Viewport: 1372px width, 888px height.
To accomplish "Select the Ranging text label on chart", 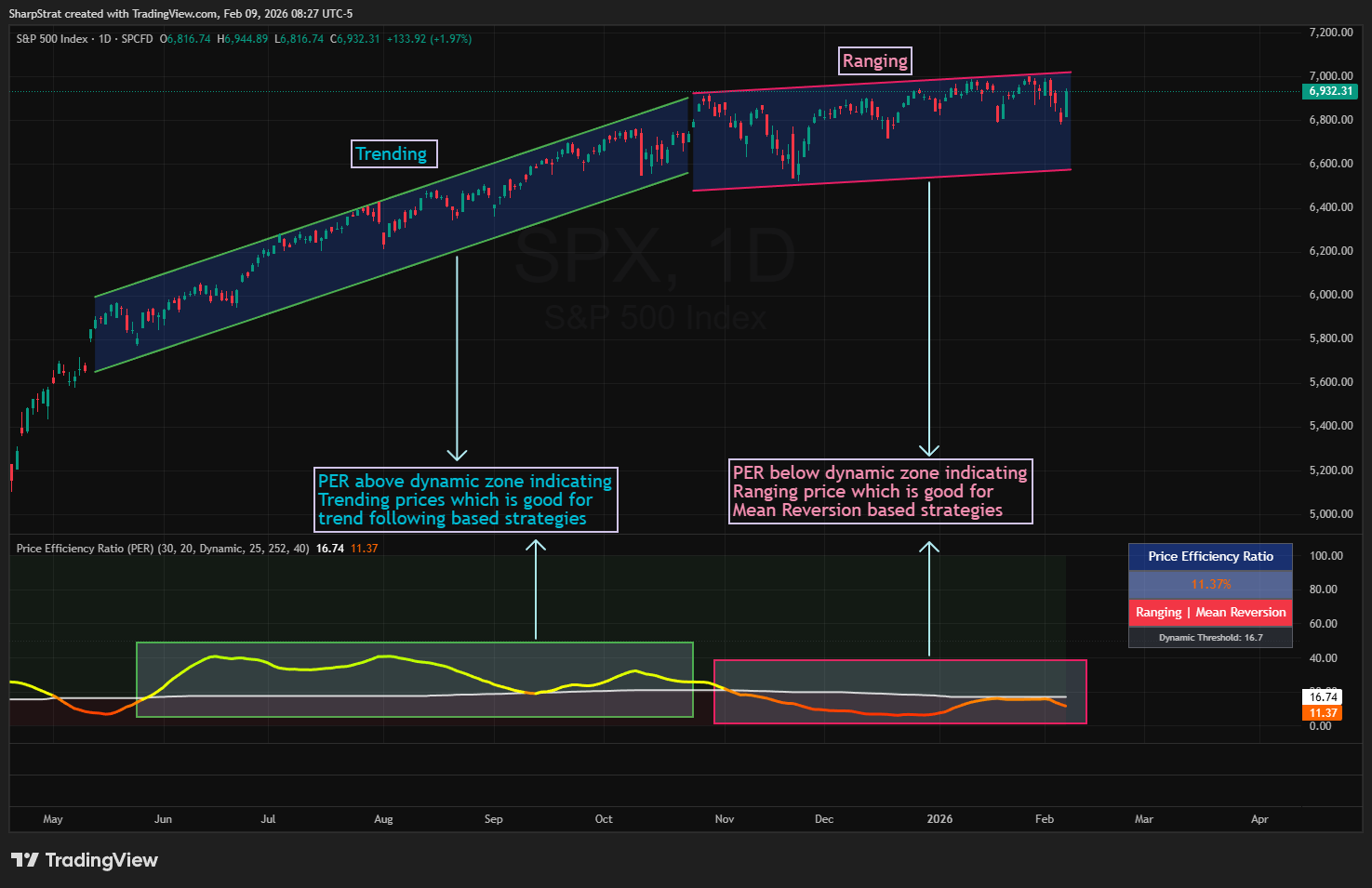I will 874,61.
